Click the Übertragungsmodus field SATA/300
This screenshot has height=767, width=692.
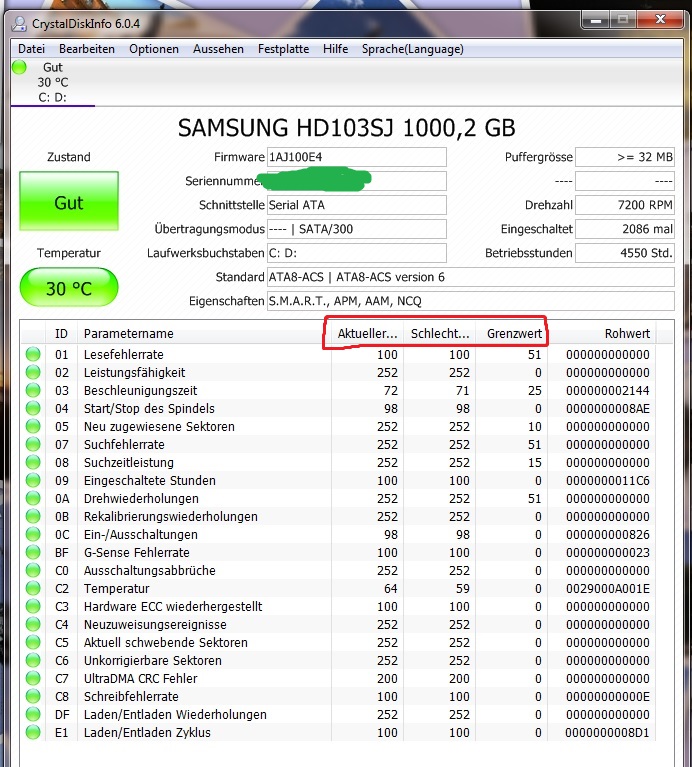click(357, 229)
